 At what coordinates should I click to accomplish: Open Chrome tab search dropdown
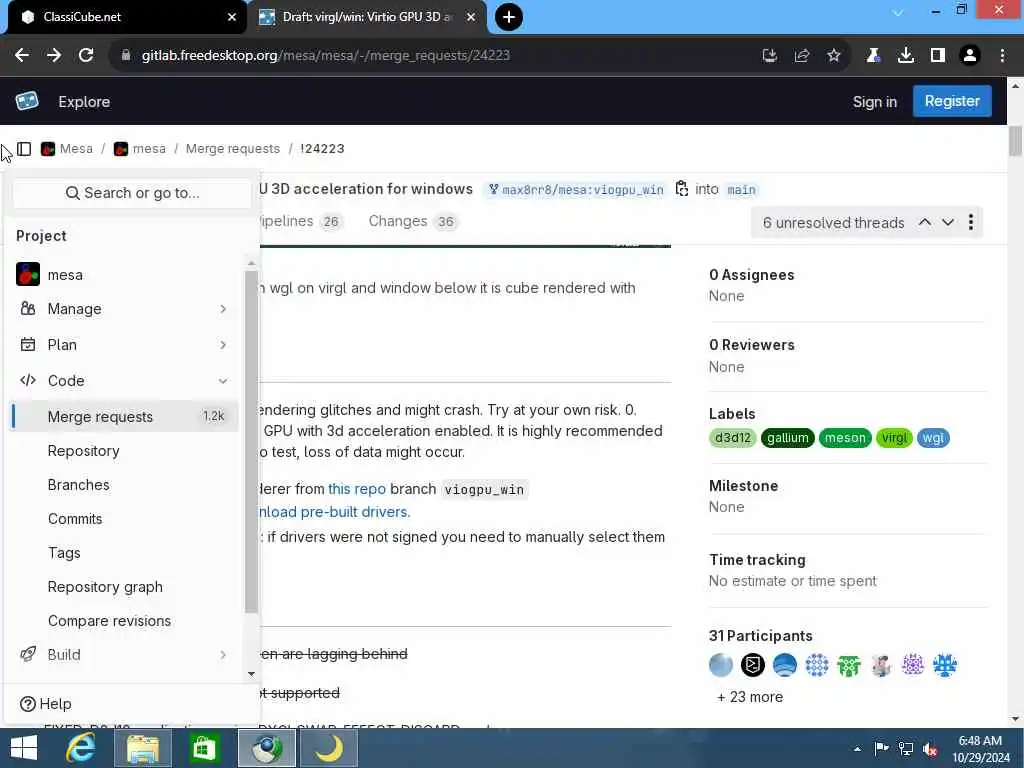(x=898, y=12)
